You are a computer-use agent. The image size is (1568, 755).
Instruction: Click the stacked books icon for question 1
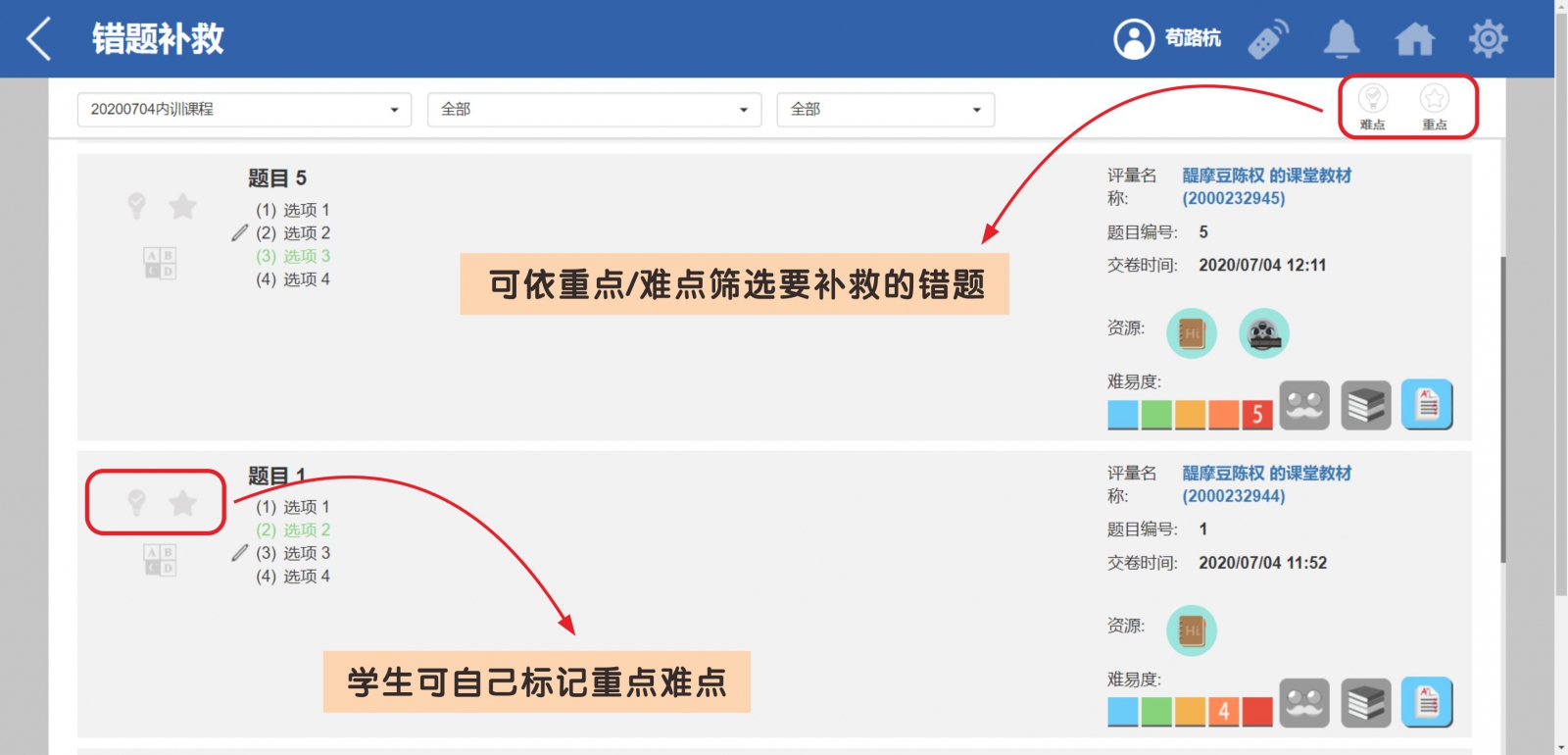[1365, 703]
